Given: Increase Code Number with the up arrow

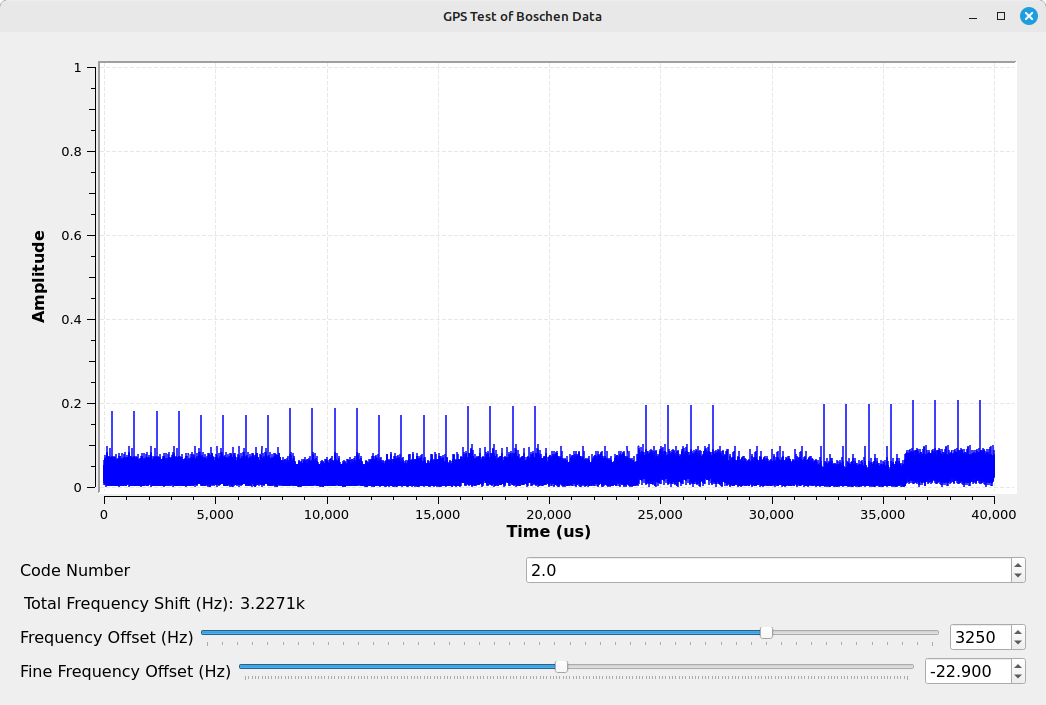Looking at the screenshot, I should [1018, 564].
